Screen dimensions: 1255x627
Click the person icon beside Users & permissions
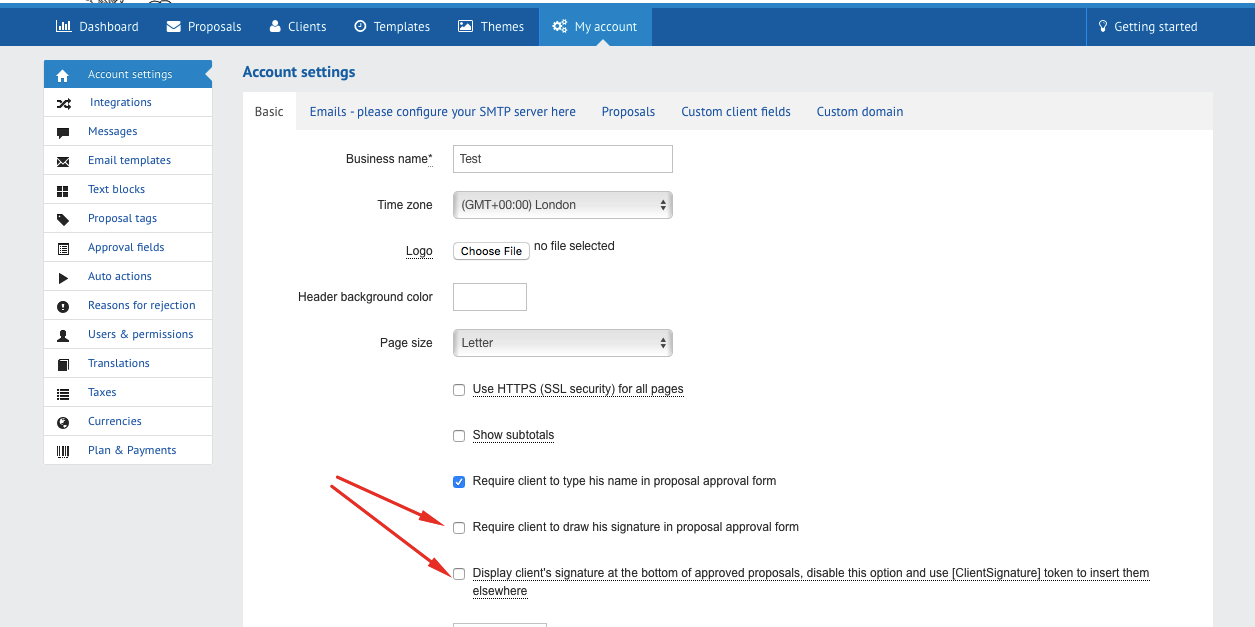pos(63,335)
